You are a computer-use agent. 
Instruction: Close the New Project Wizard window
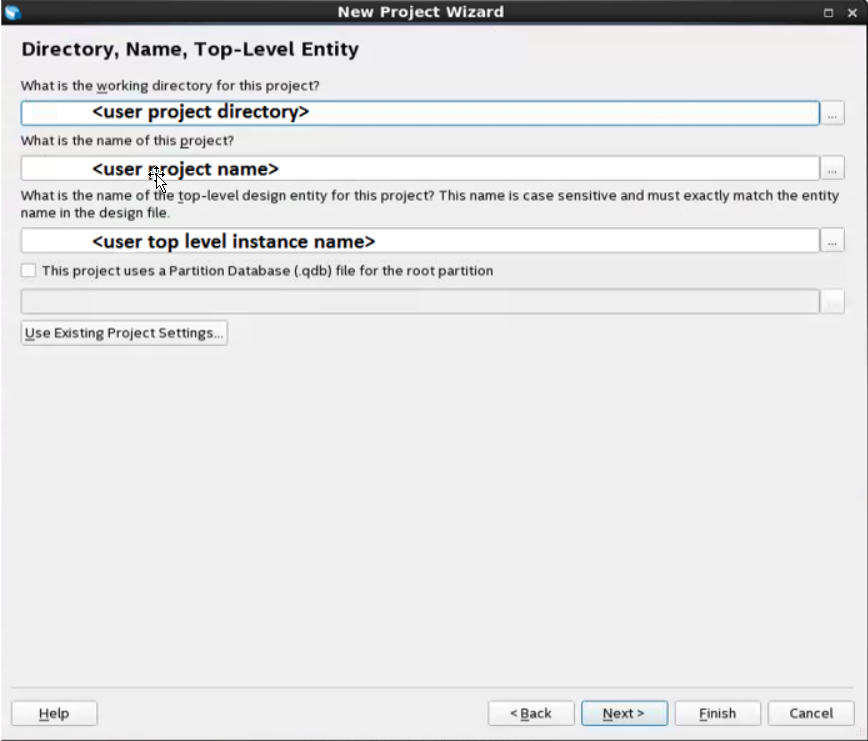(x=852, y=13)
